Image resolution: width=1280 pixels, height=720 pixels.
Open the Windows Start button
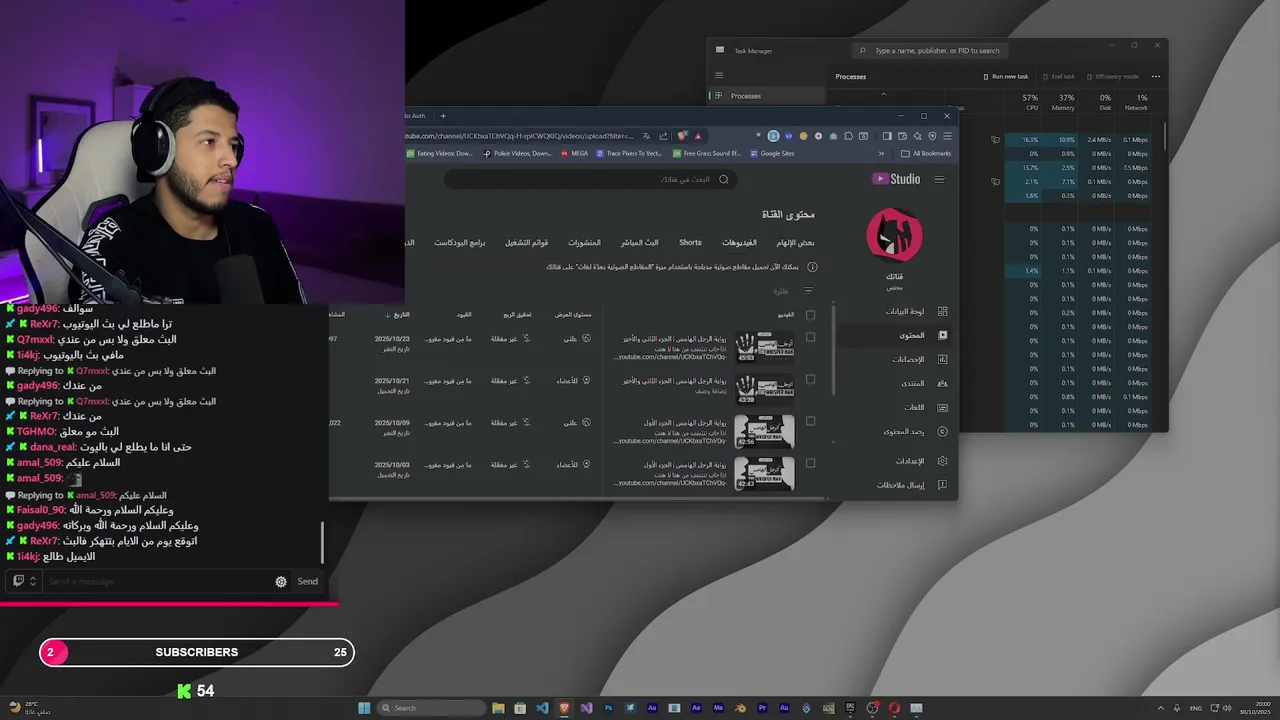click(365, 708)
